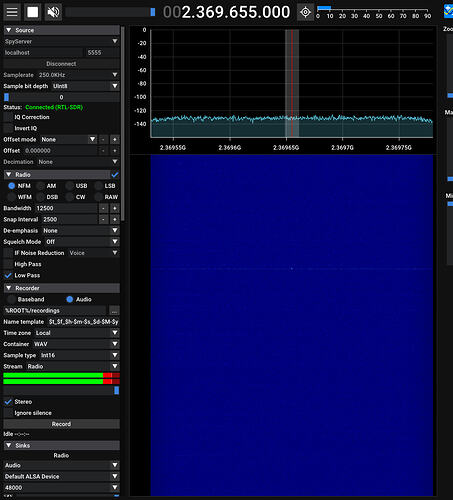
Task: Open the hamburger menu
Action: 12,12
